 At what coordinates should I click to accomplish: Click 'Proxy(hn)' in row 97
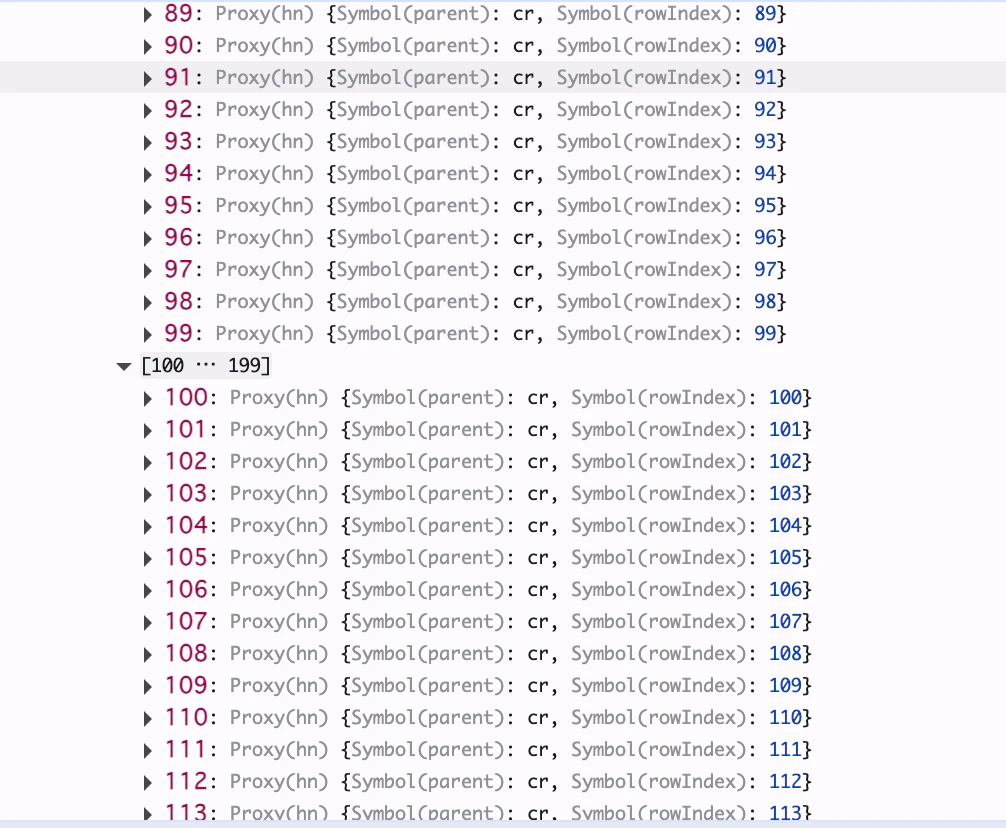[264, 270]
